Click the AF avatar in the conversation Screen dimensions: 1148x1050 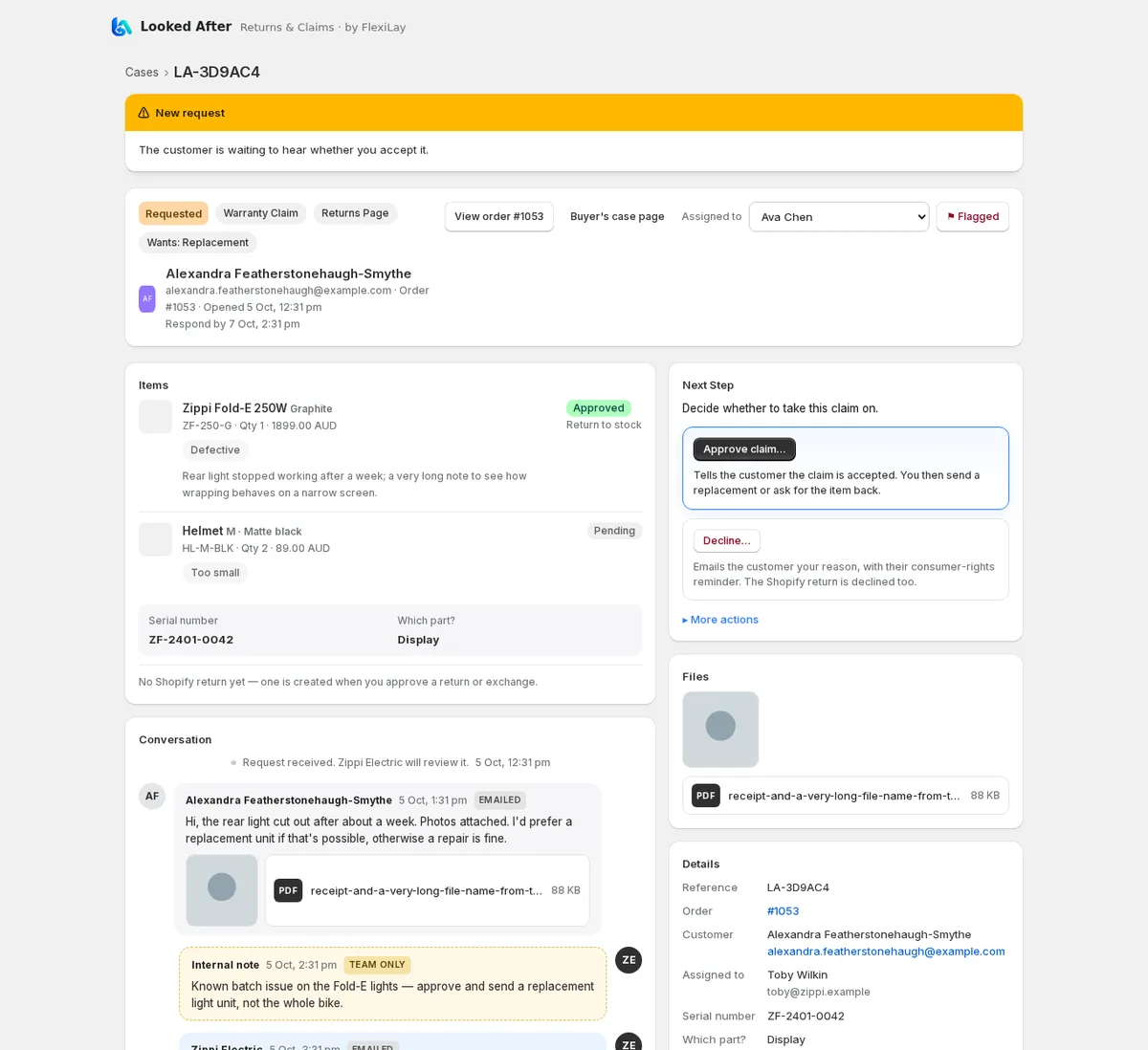[x=152, y=796]
